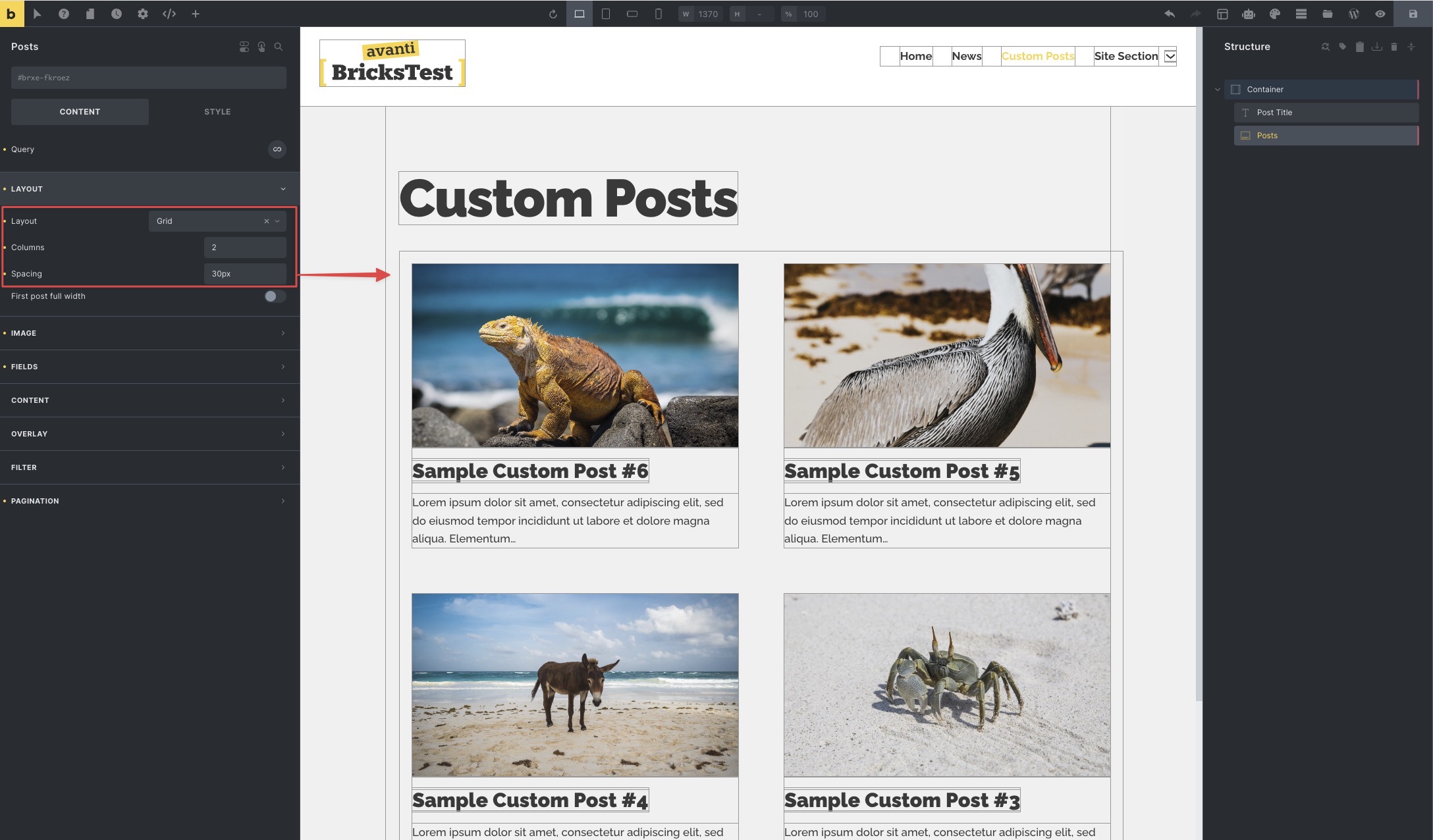Undo with the back arrow icon
The image size is (1433, 840).
coord(1170,14)
